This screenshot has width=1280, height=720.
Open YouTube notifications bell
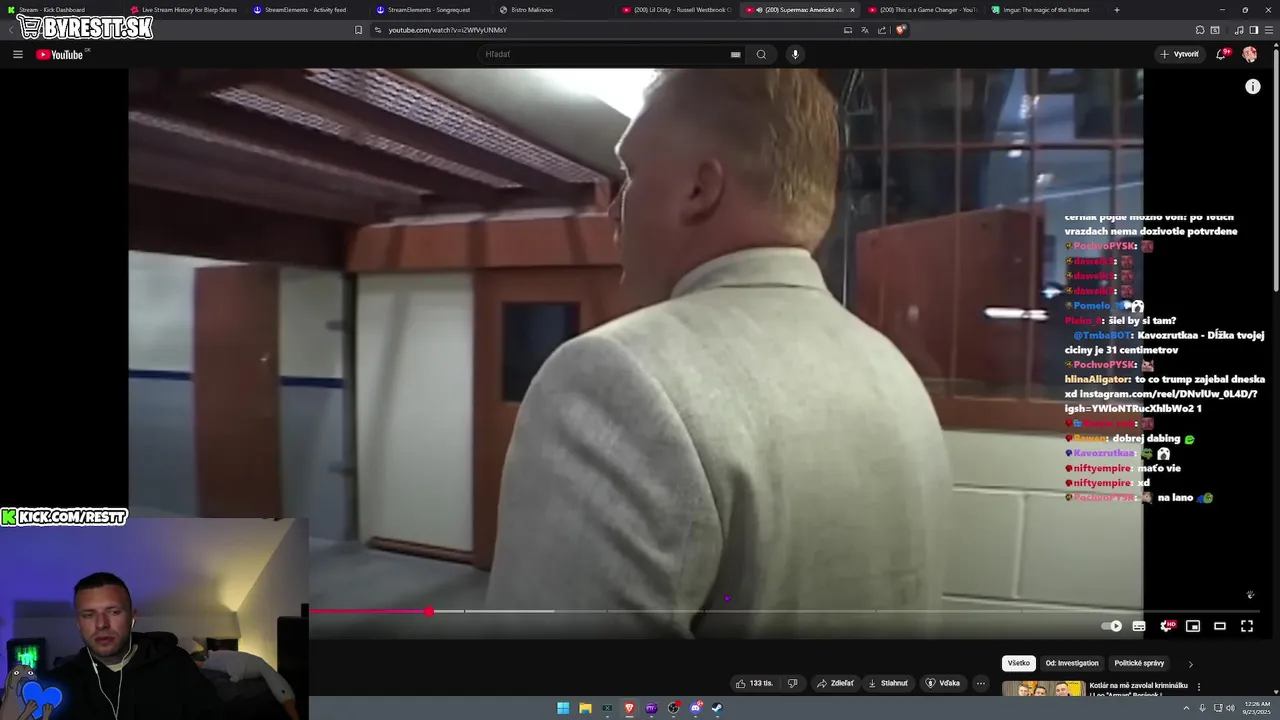tap(1221, 54)
